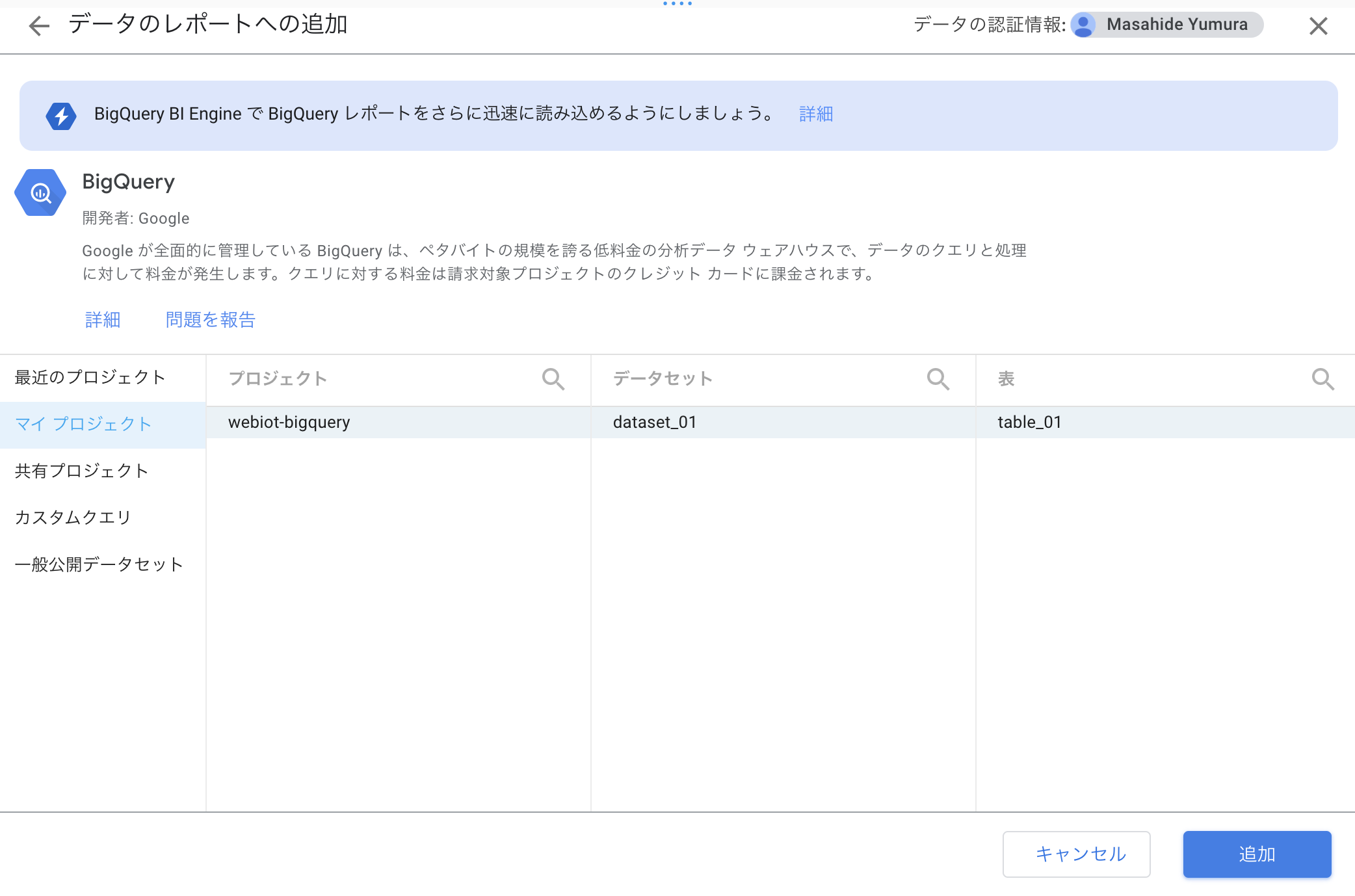1355x896 pixels.
Task: Click the 追加 button to add data
Action: pyautogui.click(x=1257, y=854)
